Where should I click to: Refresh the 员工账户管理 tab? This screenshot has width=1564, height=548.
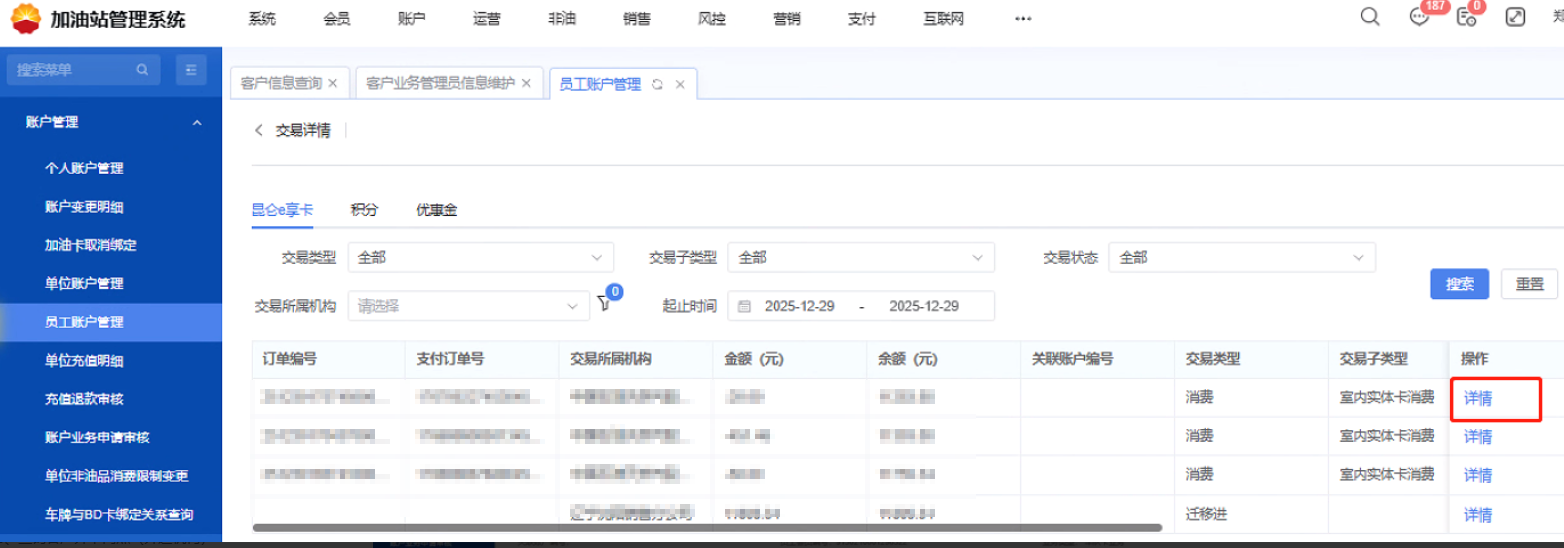[657, 85]
